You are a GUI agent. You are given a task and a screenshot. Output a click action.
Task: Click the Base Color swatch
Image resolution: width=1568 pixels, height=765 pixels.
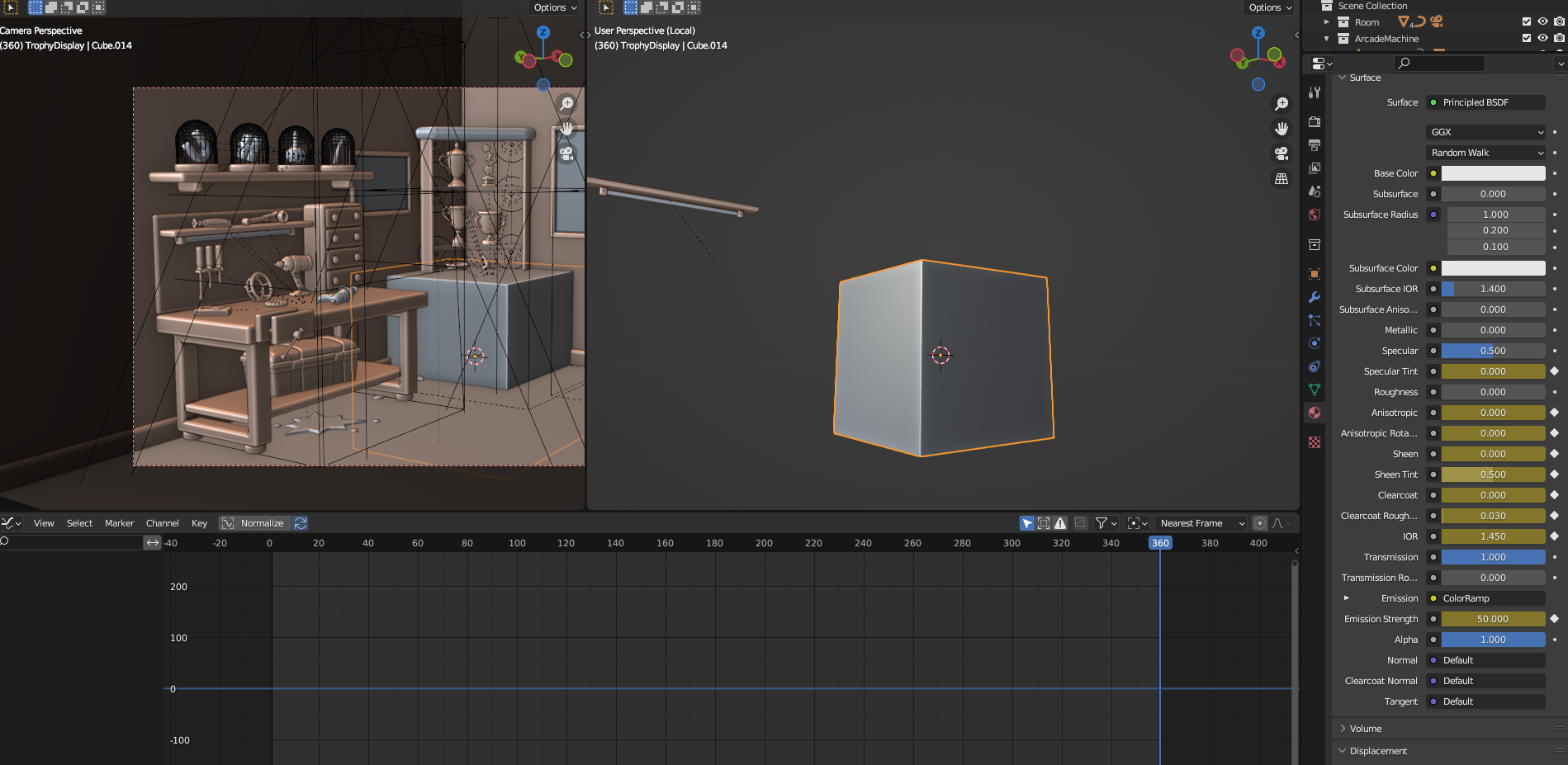click(x=1493, y=173)
